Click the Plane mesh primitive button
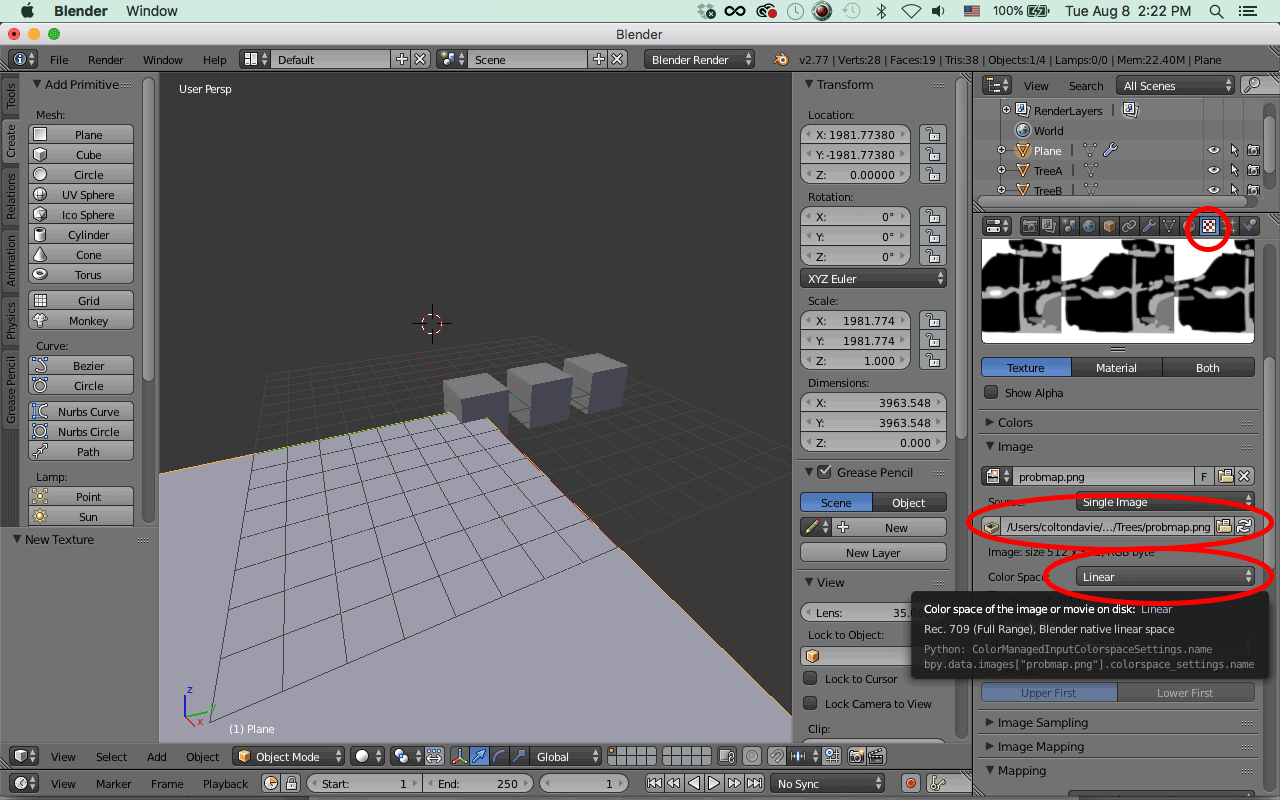Screen dimensions: 1280x800 (82, 135)
